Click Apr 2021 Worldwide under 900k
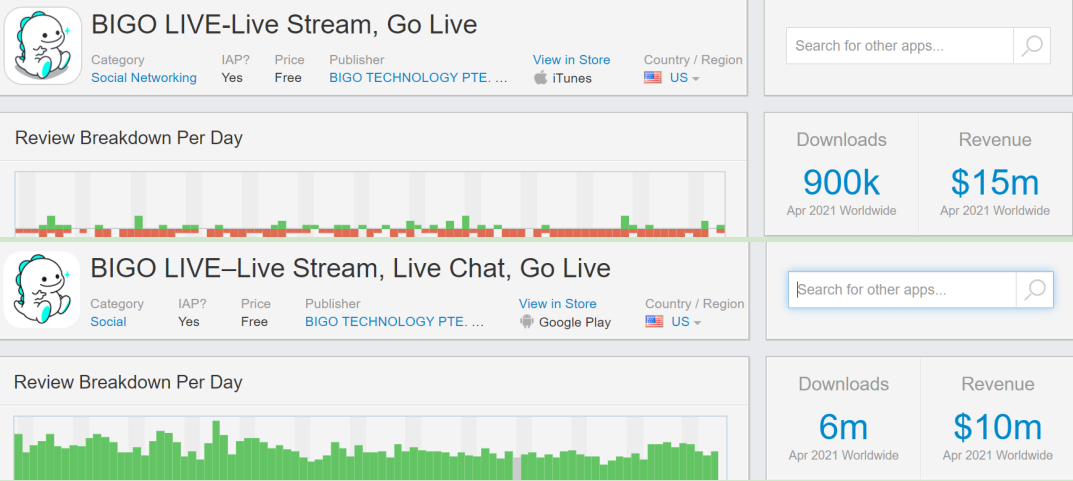 click(841, 211)
